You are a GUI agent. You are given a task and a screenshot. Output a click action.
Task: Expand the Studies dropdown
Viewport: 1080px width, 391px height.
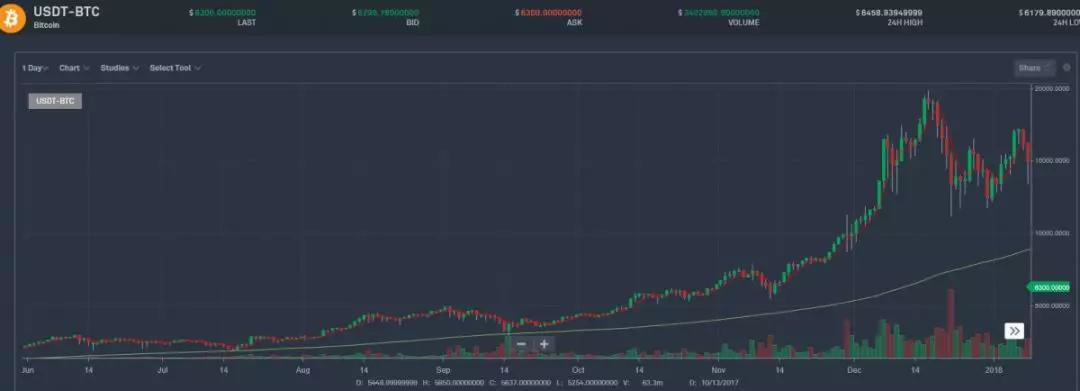click(120, 68)
